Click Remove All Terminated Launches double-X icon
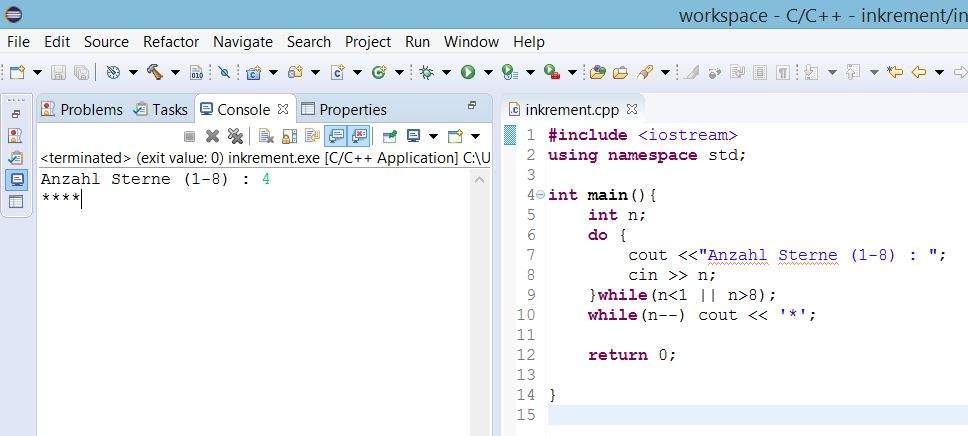The width and height of the screenshot is (968, 436). (x=235, y=136)
